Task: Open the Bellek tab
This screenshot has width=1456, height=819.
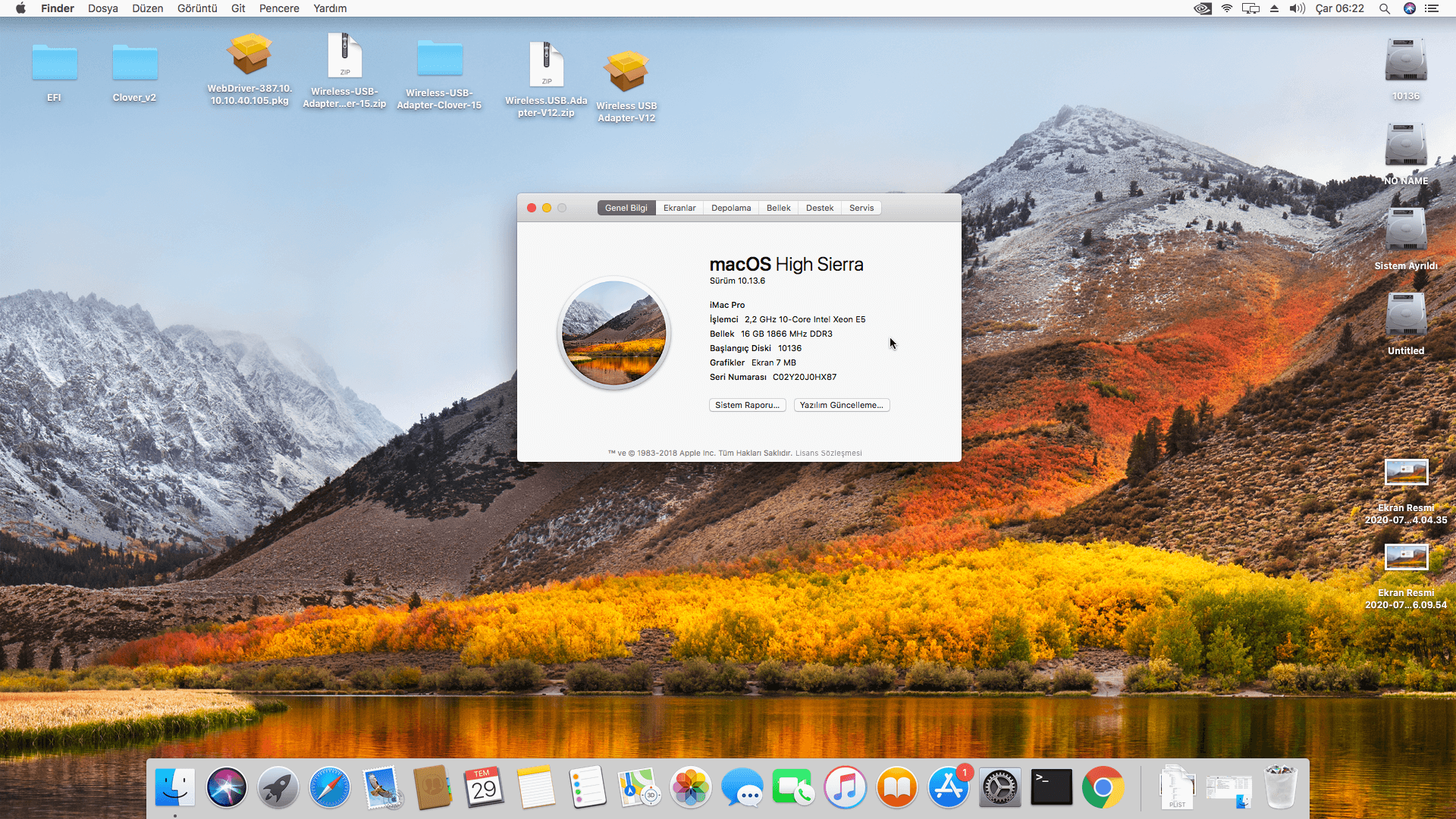Action: click(x=778, y=208)
